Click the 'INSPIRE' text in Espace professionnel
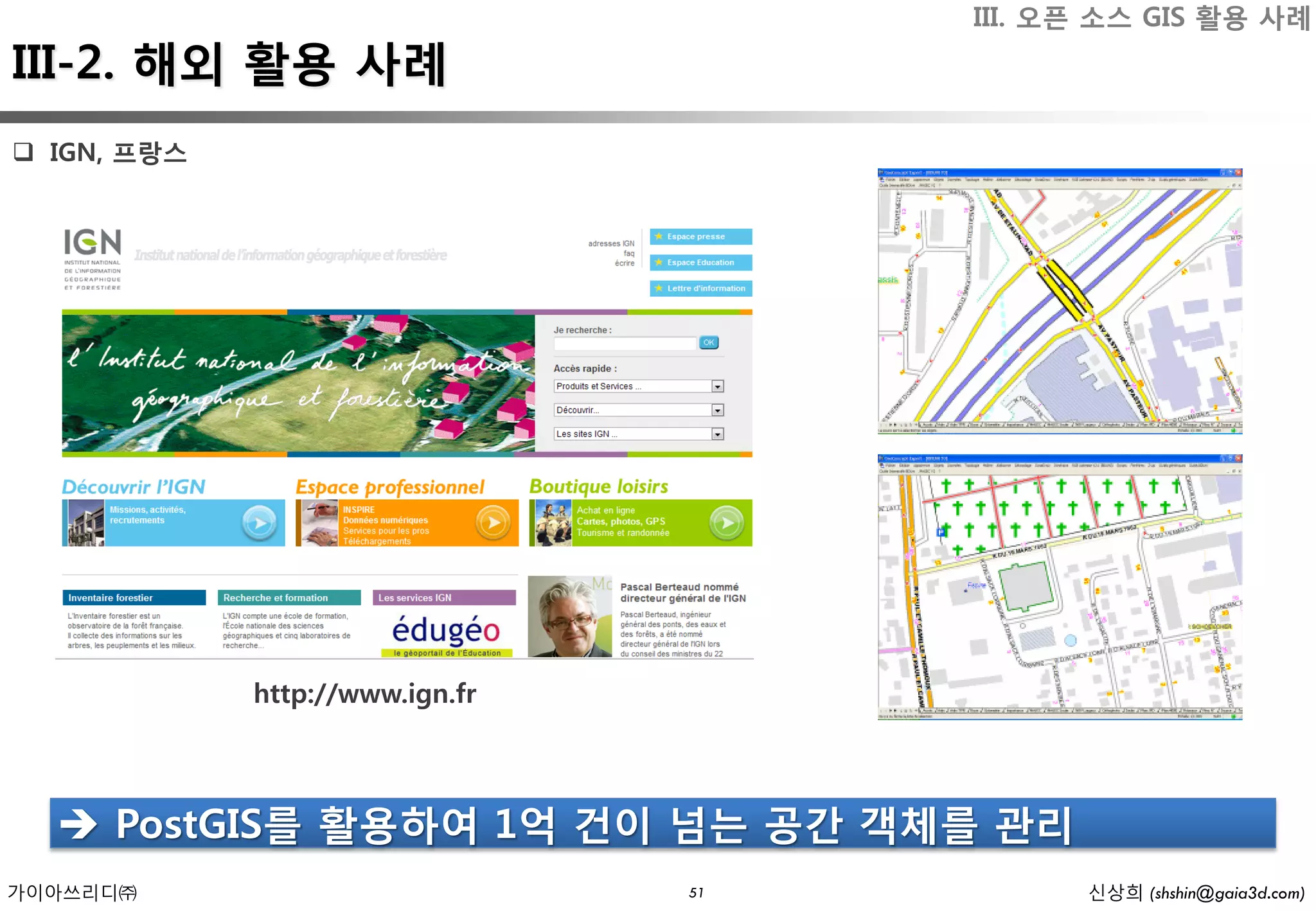 pyautogui.click(x=359, y=509)
